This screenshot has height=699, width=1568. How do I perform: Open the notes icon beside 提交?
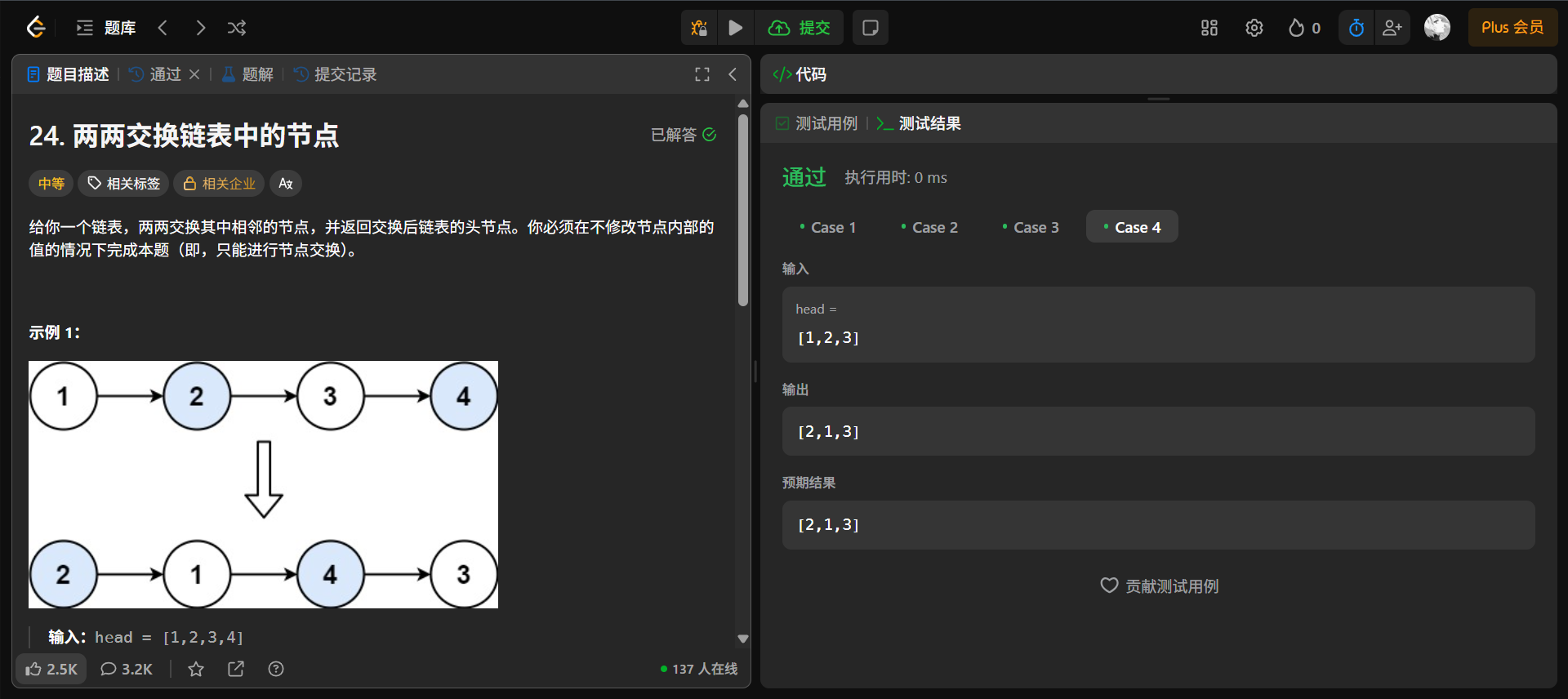click(871, 28)
